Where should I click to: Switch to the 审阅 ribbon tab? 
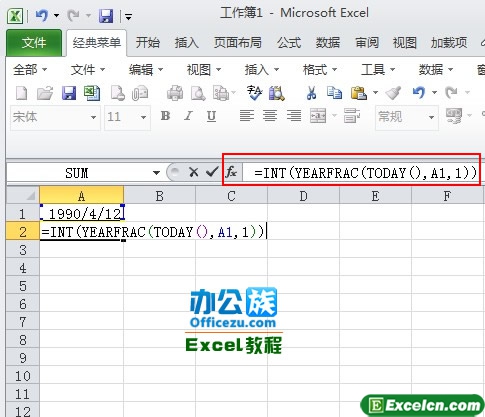pyautogui.click(x=367, y=43)
